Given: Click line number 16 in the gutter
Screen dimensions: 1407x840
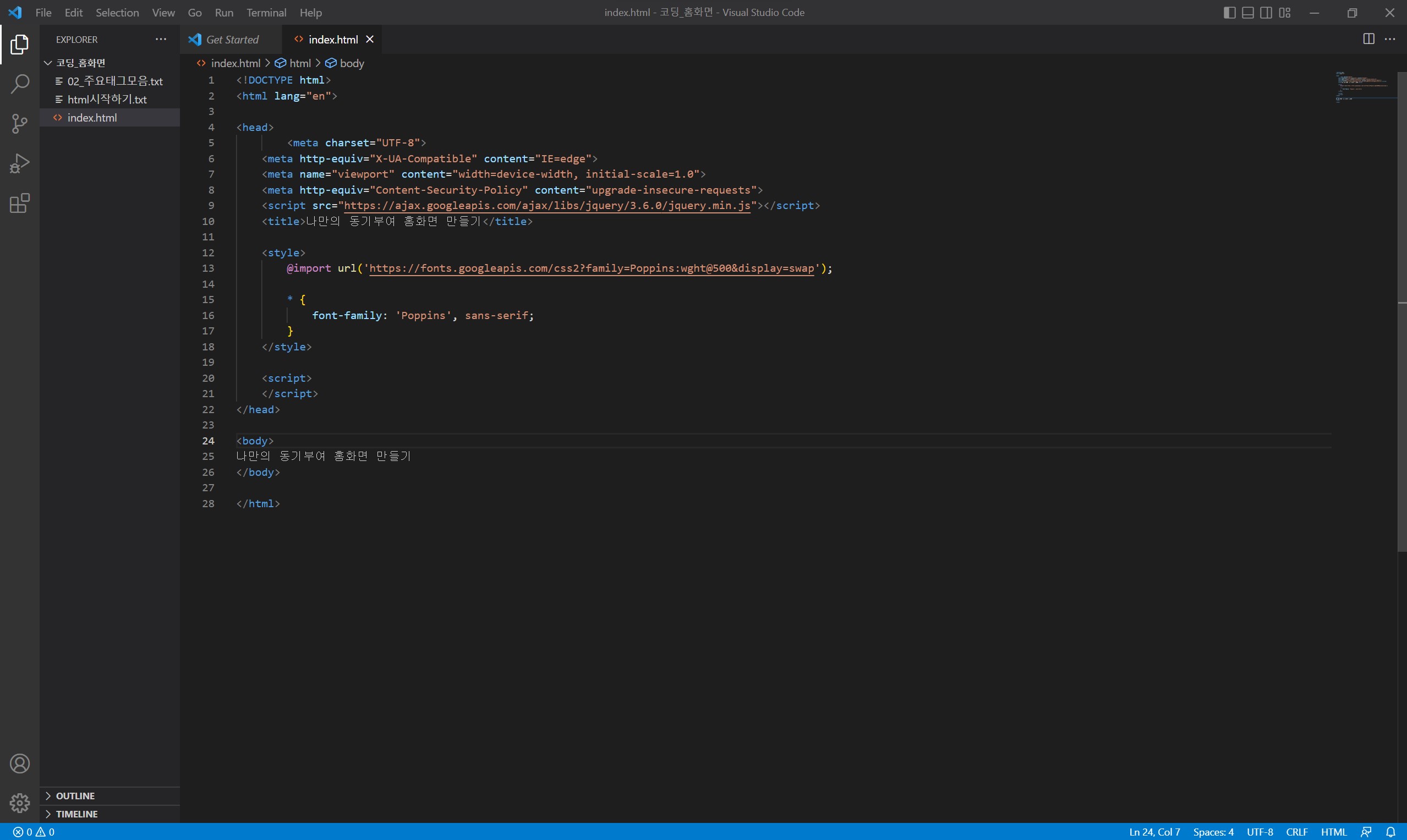Looking at the screenshot, I should point(208,315).
